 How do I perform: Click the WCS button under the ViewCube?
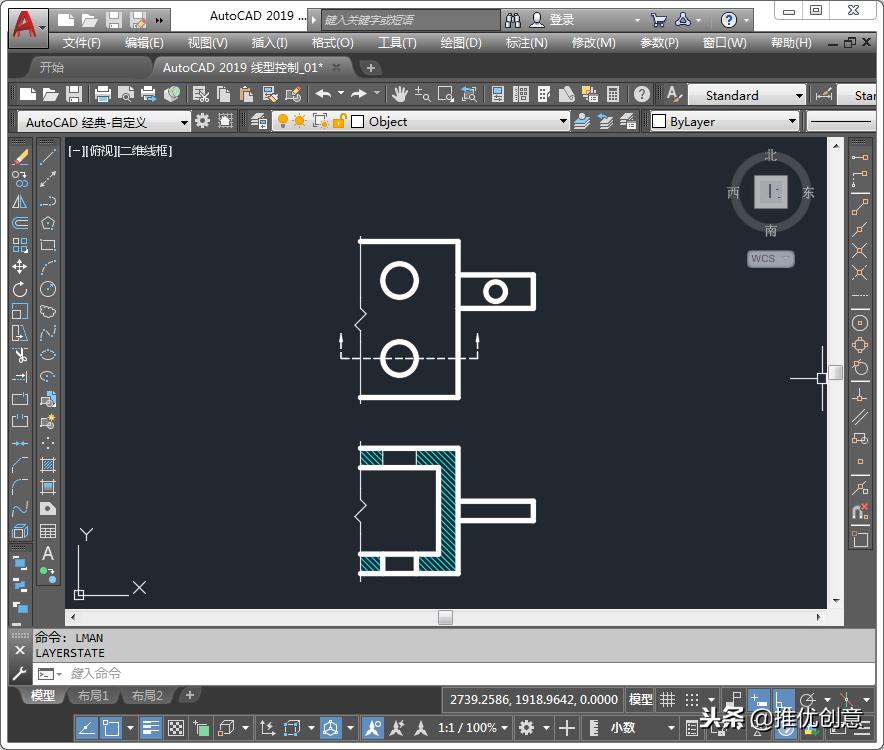pos(768,258)
